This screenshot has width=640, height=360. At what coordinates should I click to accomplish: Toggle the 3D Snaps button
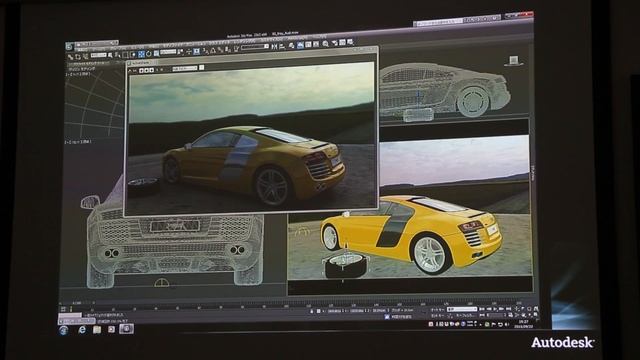[x=205, y=51]
